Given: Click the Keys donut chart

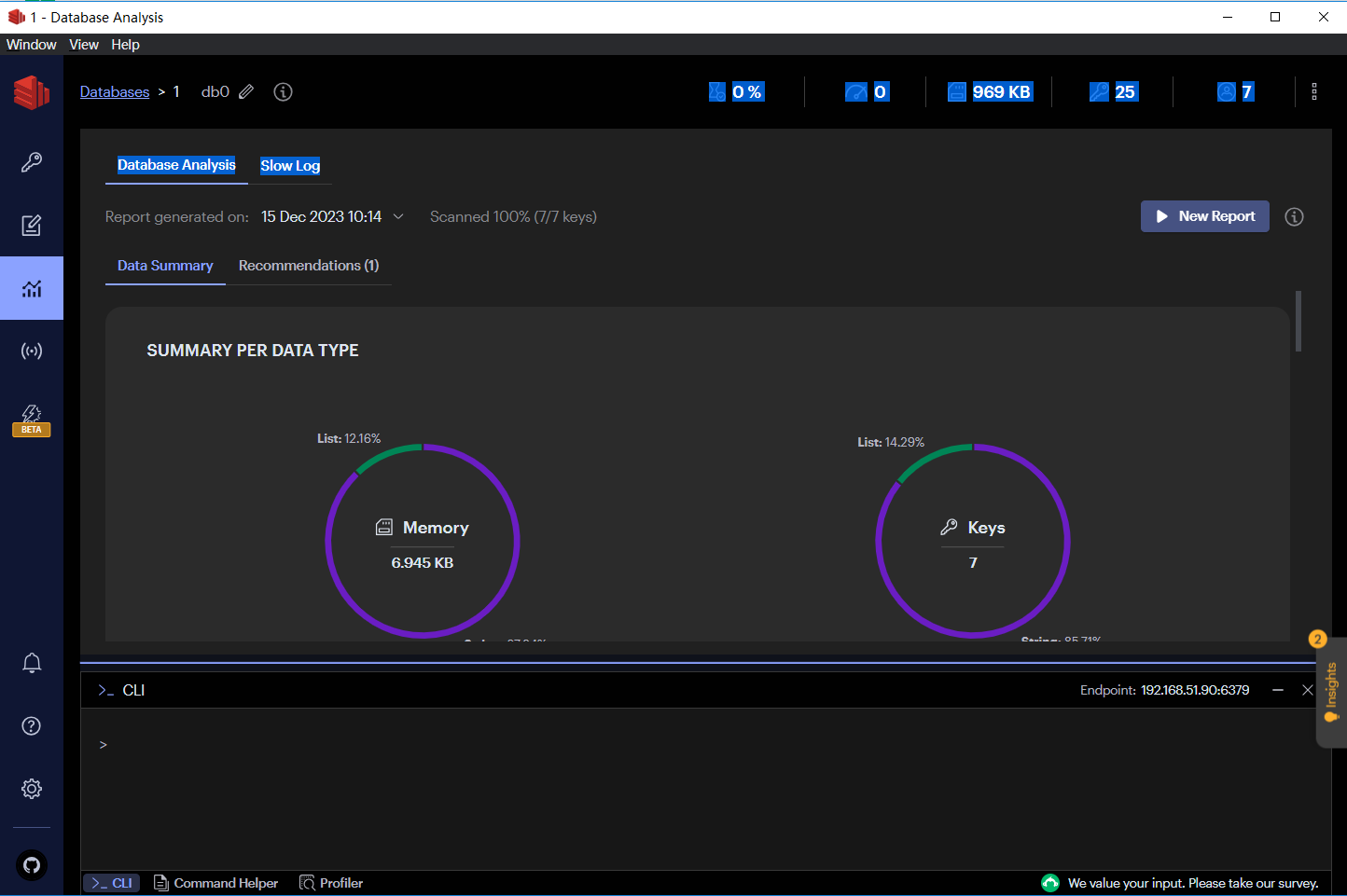Looking at the screenshot, I should point(973,541).
